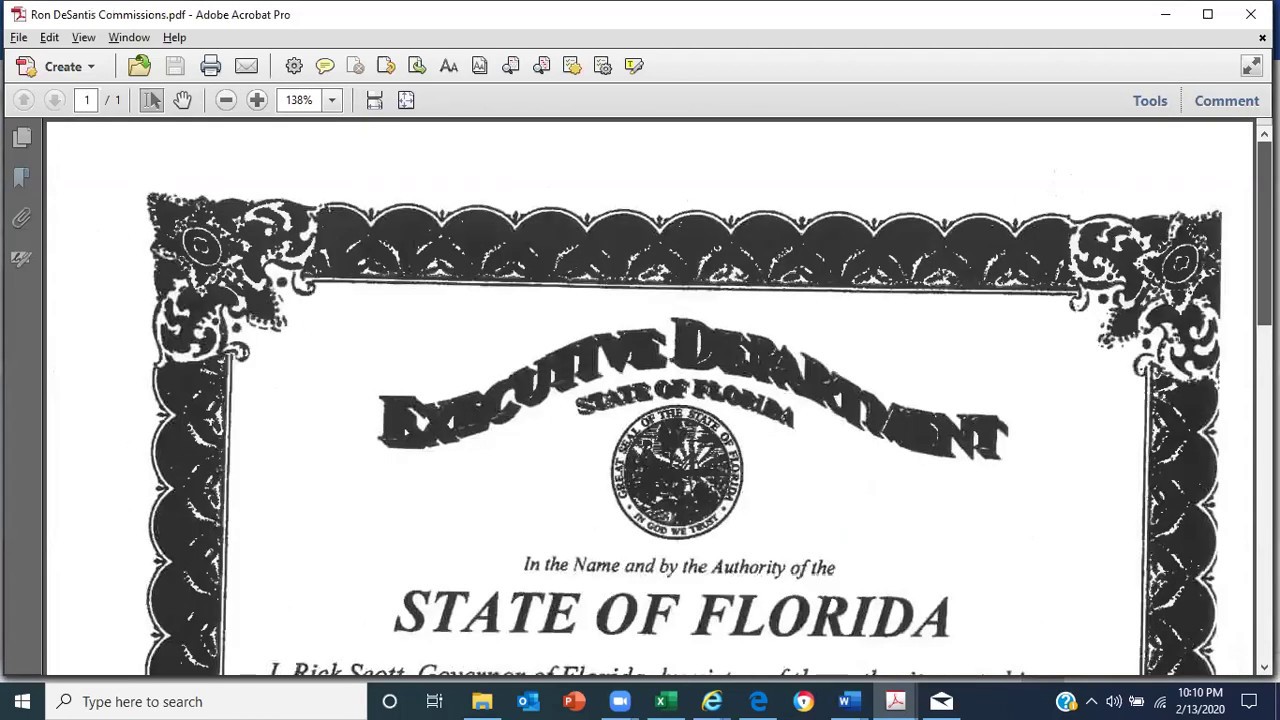Click the highlight text pencil icon
Image resolution: width=1280 pixels, height=720 pixels.
point(634,66)
